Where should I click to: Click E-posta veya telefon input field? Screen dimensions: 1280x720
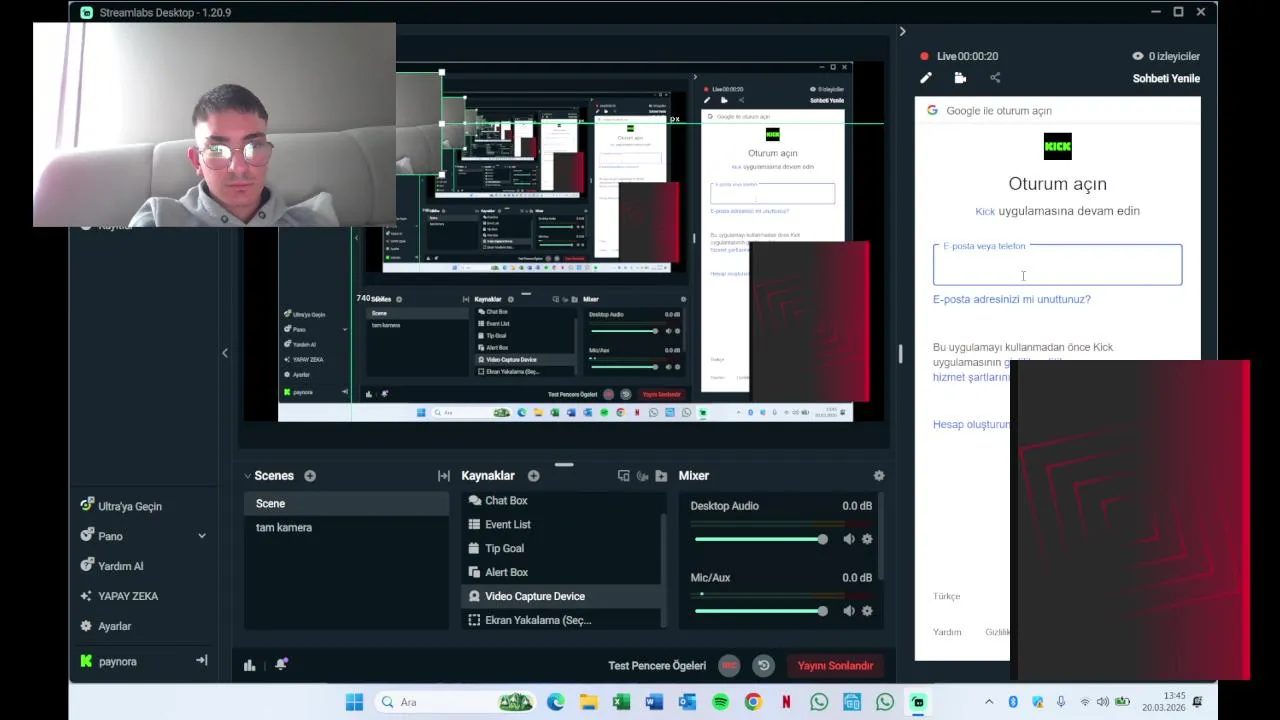pyautogui.click(x=1057, y=265)
